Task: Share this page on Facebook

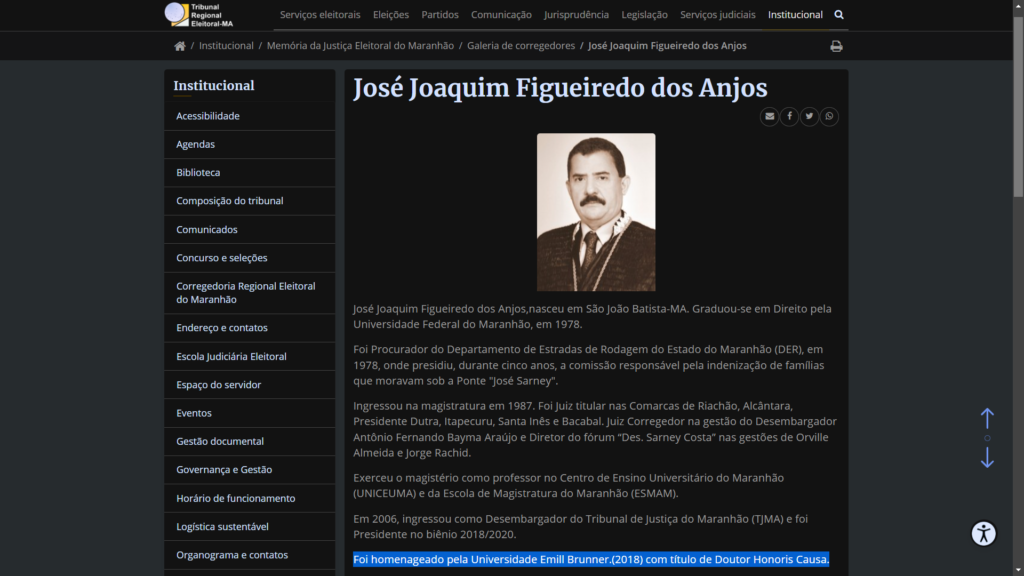Action: pyautogui.click(x=789, y=117)
